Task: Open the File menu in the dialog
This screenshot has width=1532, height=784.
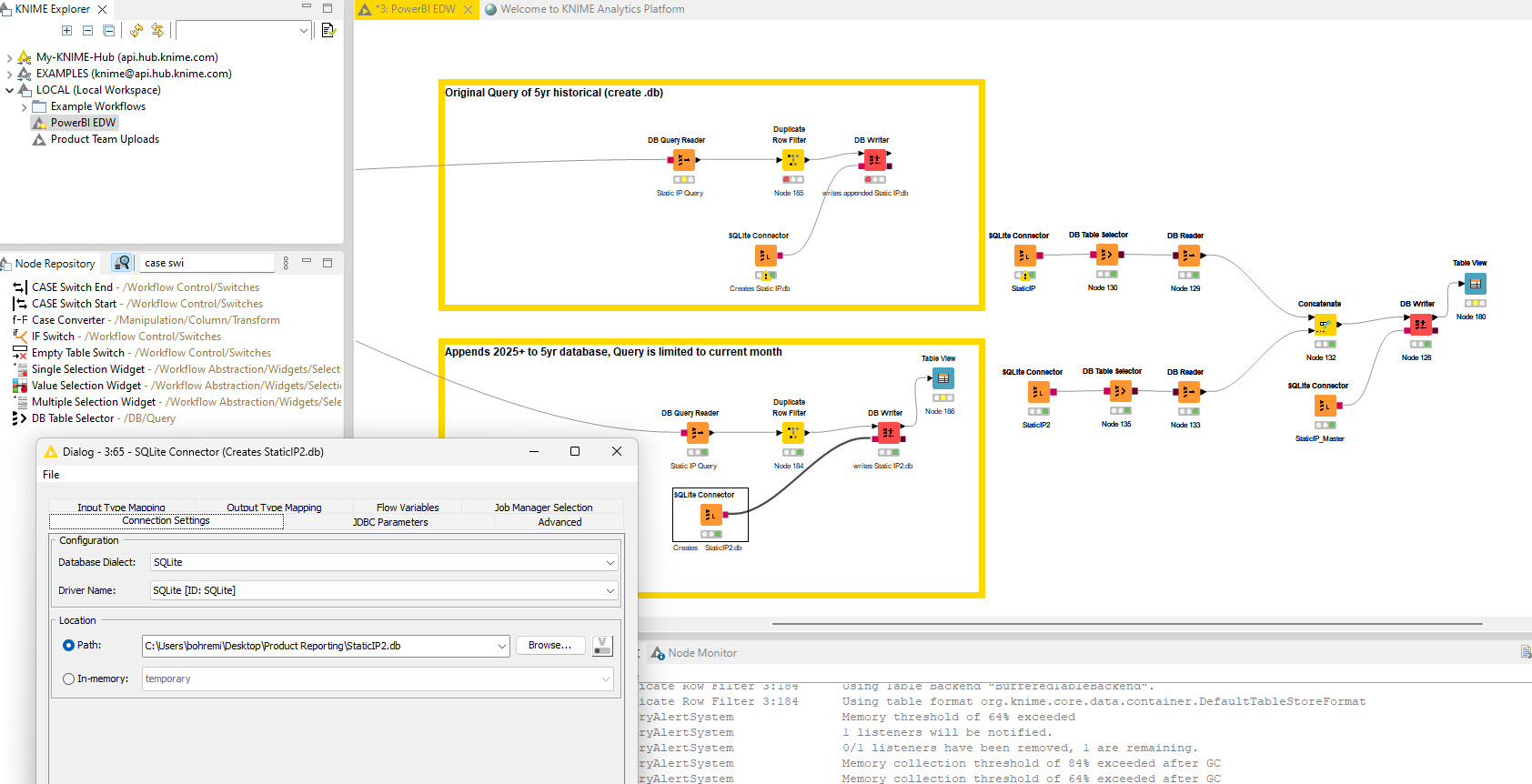Action: pos(51,475)
